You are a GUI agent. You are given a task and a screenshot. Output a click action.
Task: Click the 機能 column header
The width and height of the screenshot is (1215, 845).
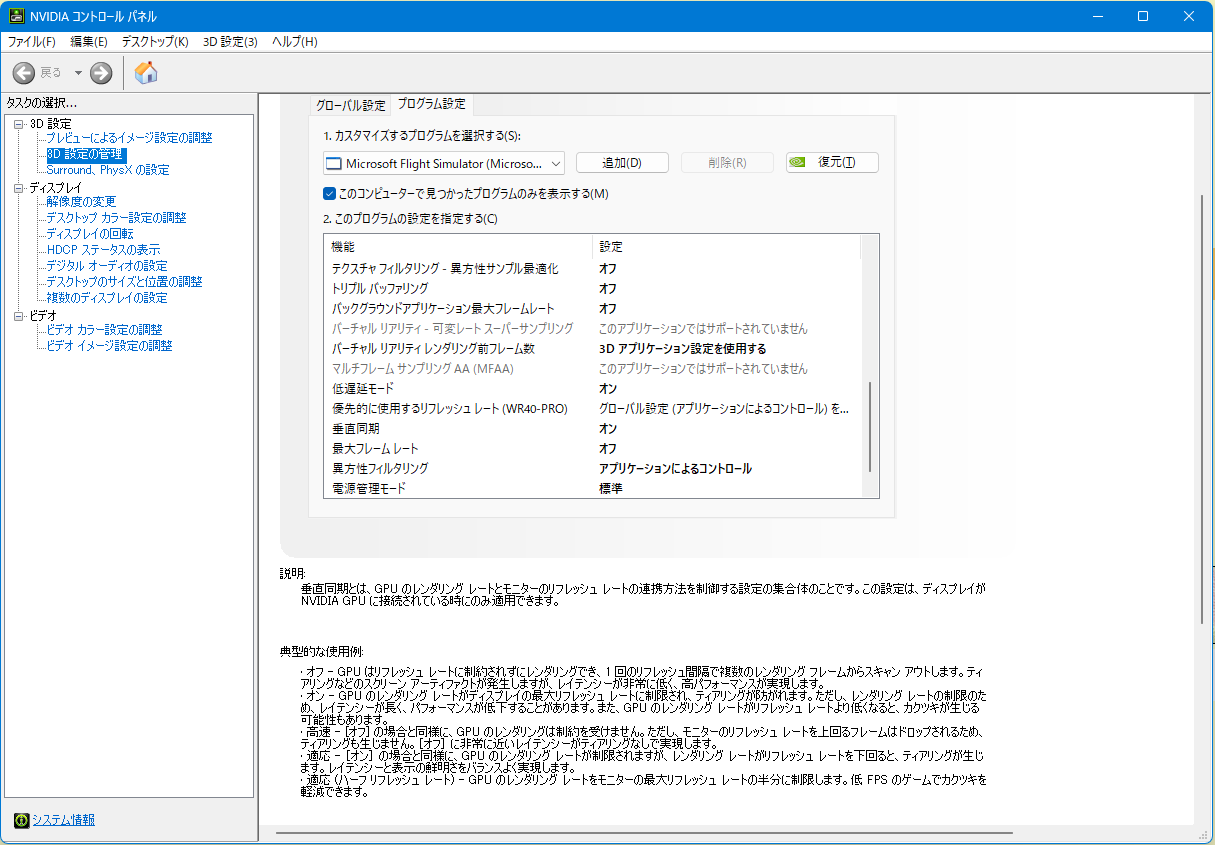(x=459, y=246)
